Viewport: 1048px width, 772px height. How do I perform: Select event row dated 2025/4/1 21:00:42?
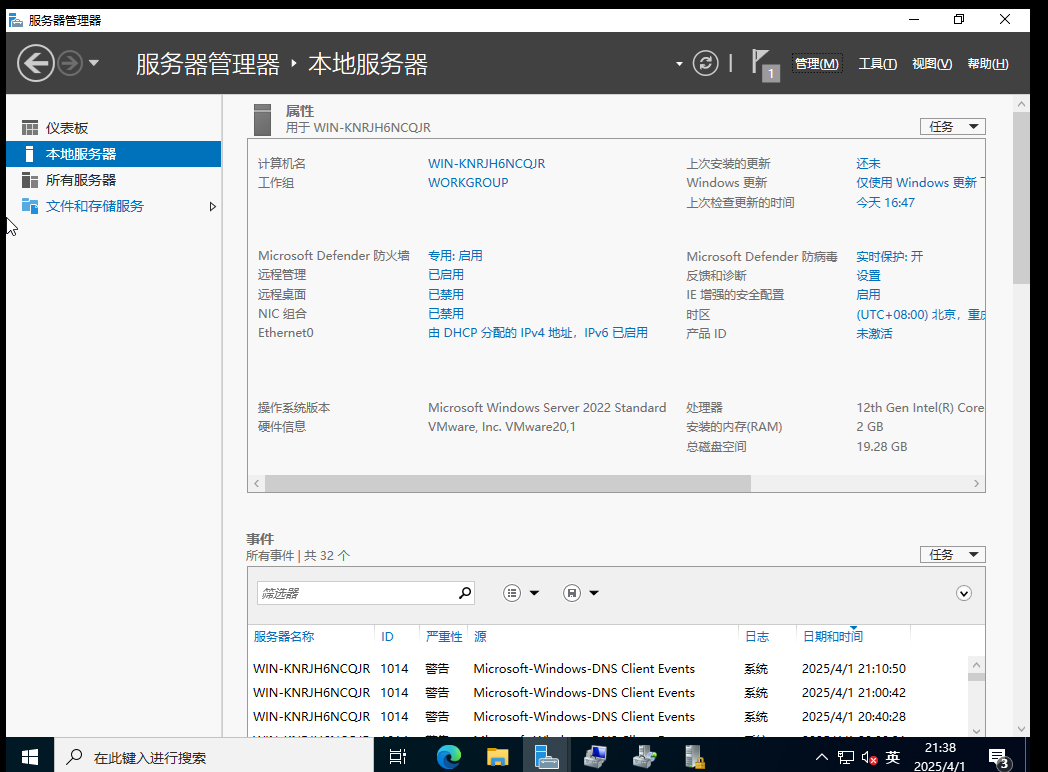[x=608, y=692]
